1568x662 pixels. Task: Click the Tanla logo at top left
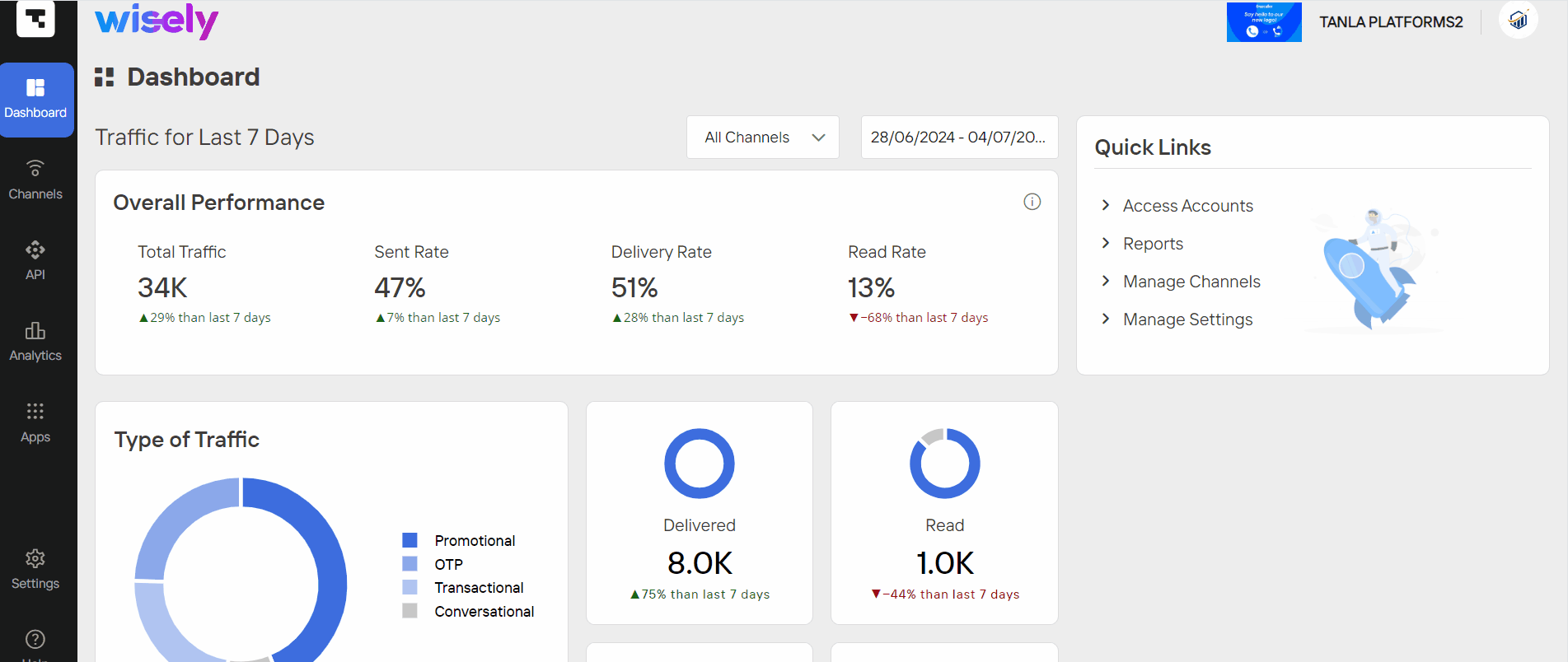[x=35, y=18]
